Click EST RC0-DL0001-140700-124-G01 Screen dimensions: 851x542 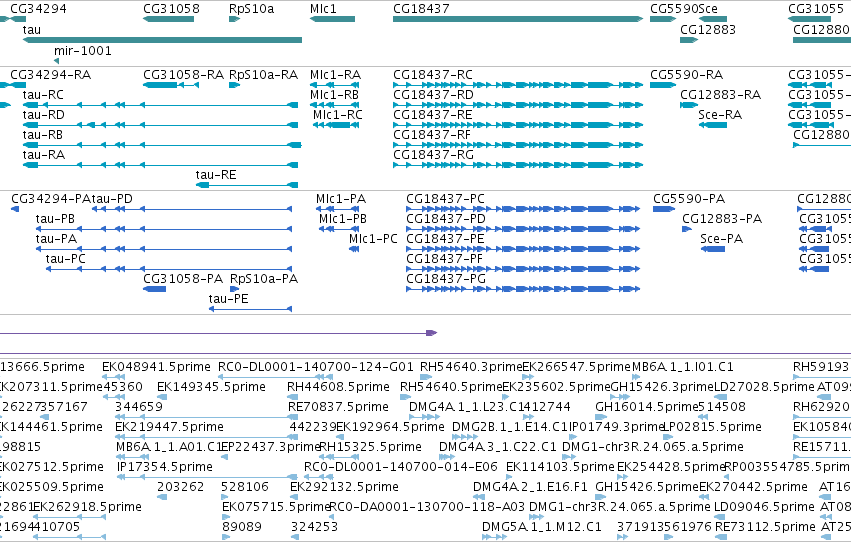pyautogui.click(x=315, y=367)
